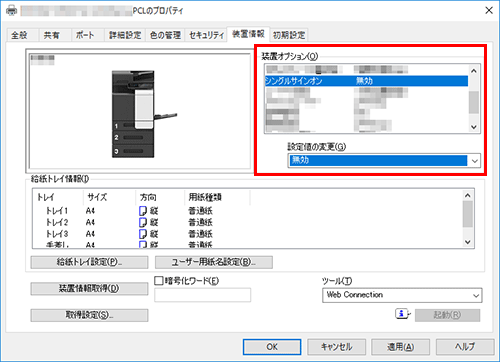Click the 適用 button
The height and width of the screenshot is (362, 500).
[x=401, y=347]
